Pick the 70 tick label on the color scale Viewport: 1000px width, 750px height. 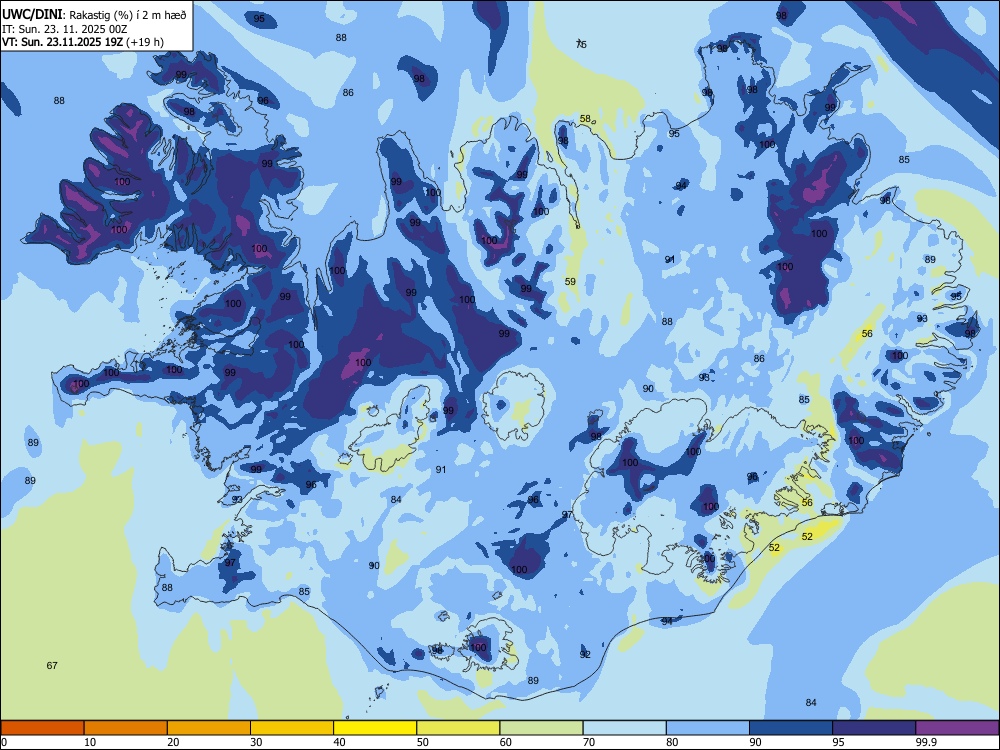589,742
